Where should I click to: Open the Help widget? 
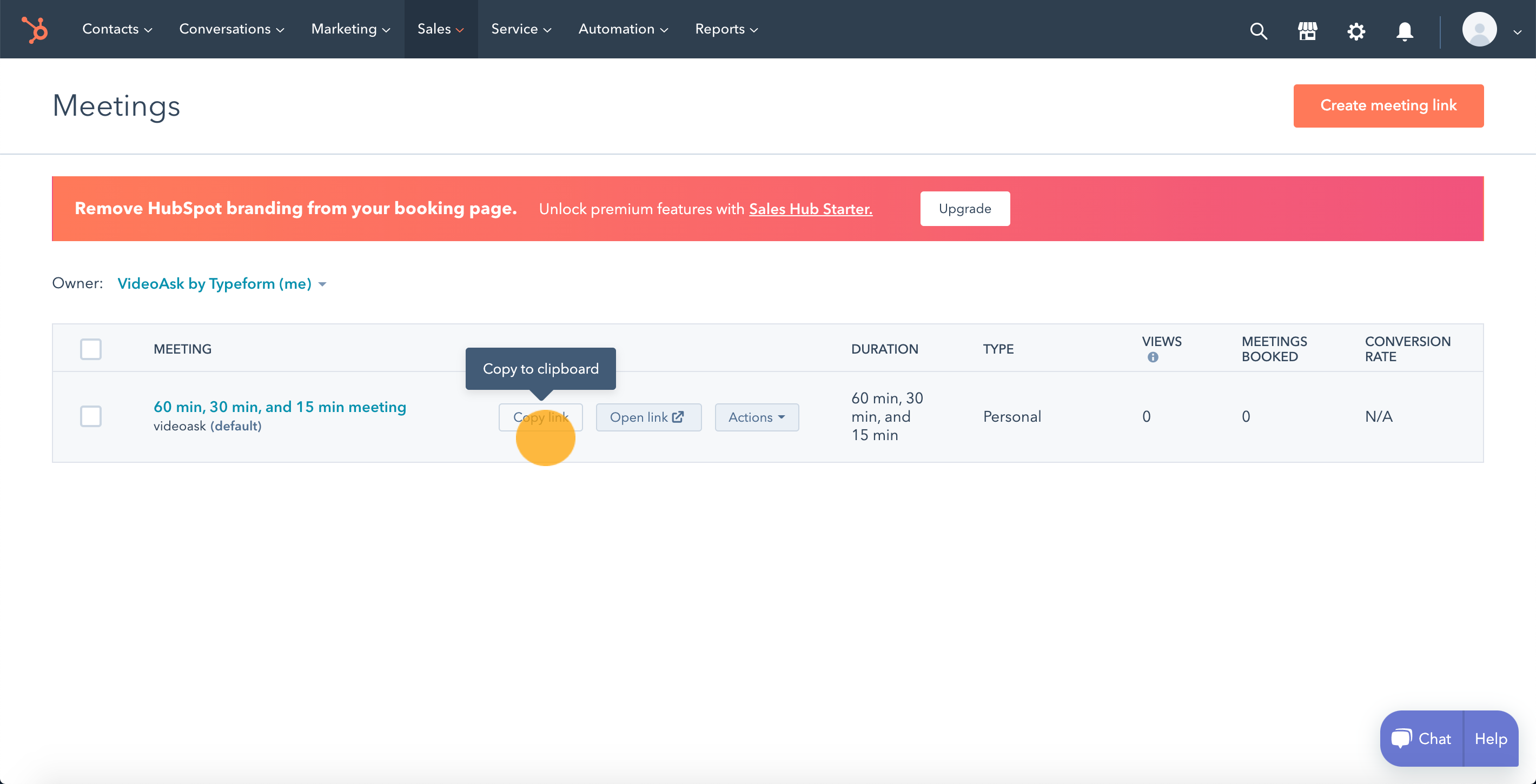coord(1491,739)
